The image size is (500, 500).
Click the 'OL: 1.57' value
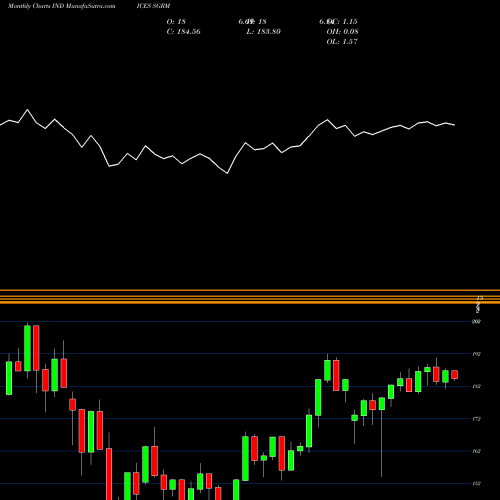click(x=342, y=41)
